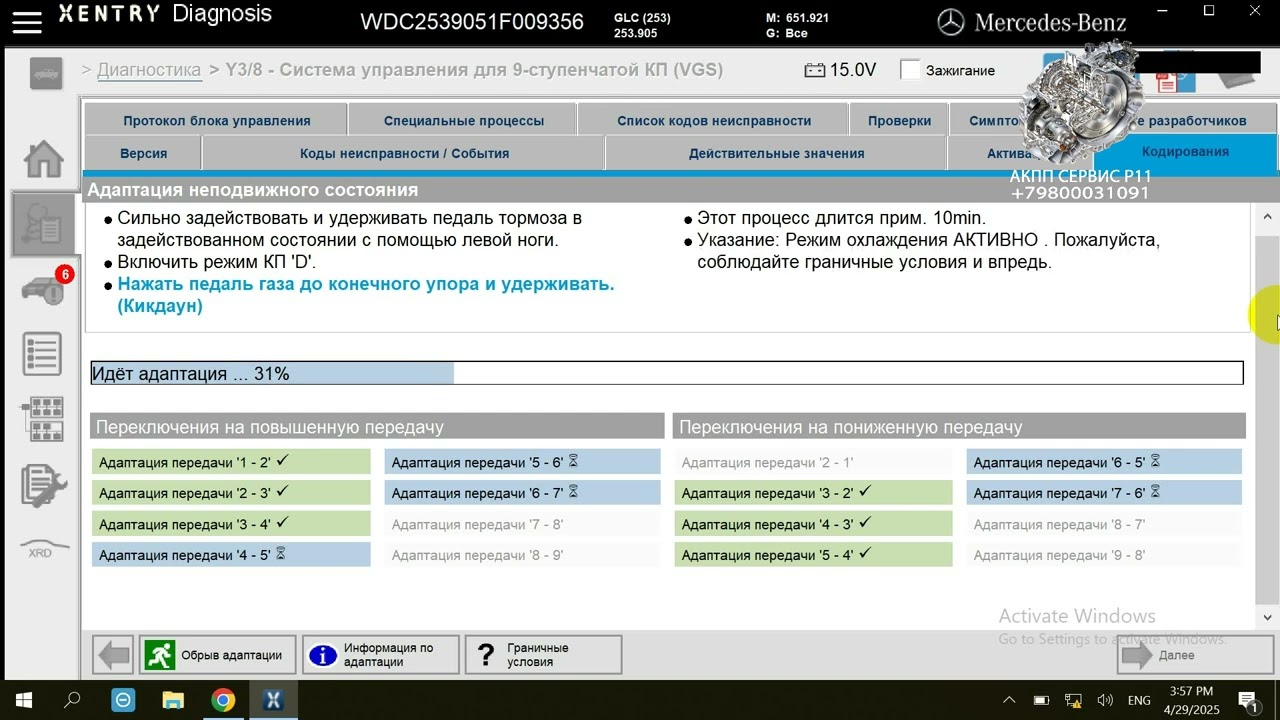This screenshot has height=720, width=1280.
Task: Click Обрыв адаптации button
Action: [218, 655]
